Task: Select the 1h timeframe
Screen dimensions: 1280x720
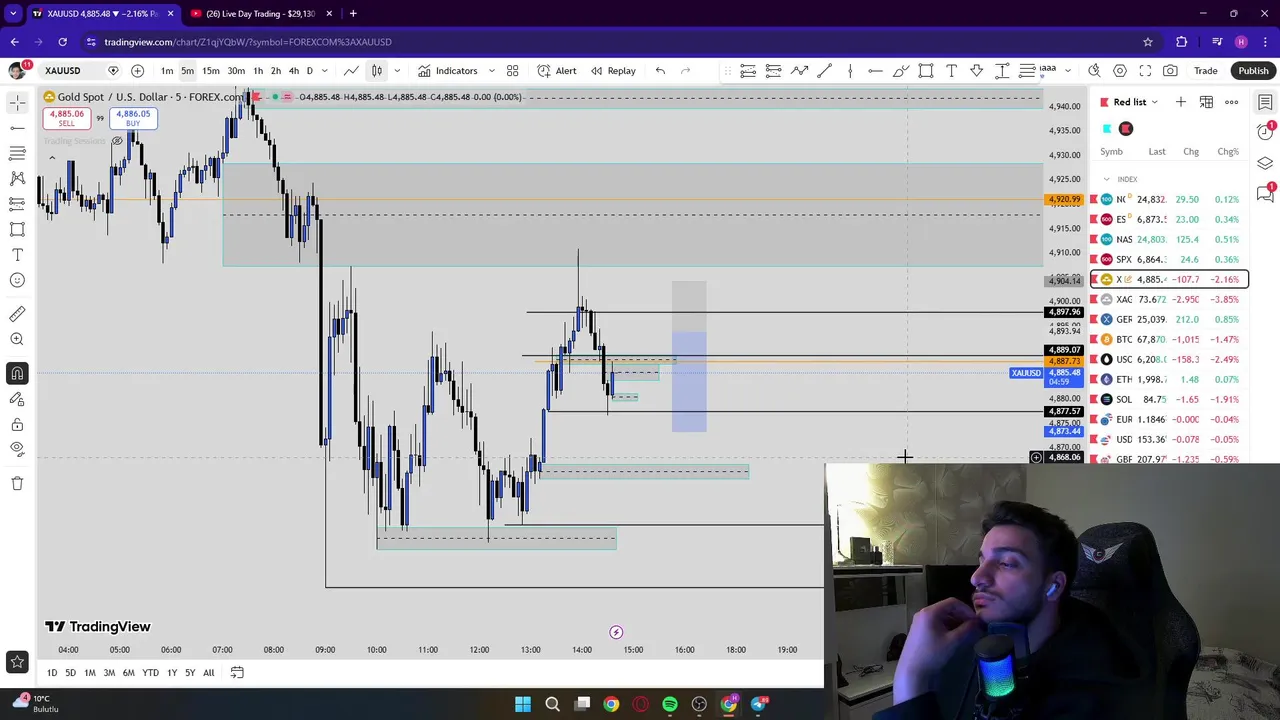Action: 258,71
